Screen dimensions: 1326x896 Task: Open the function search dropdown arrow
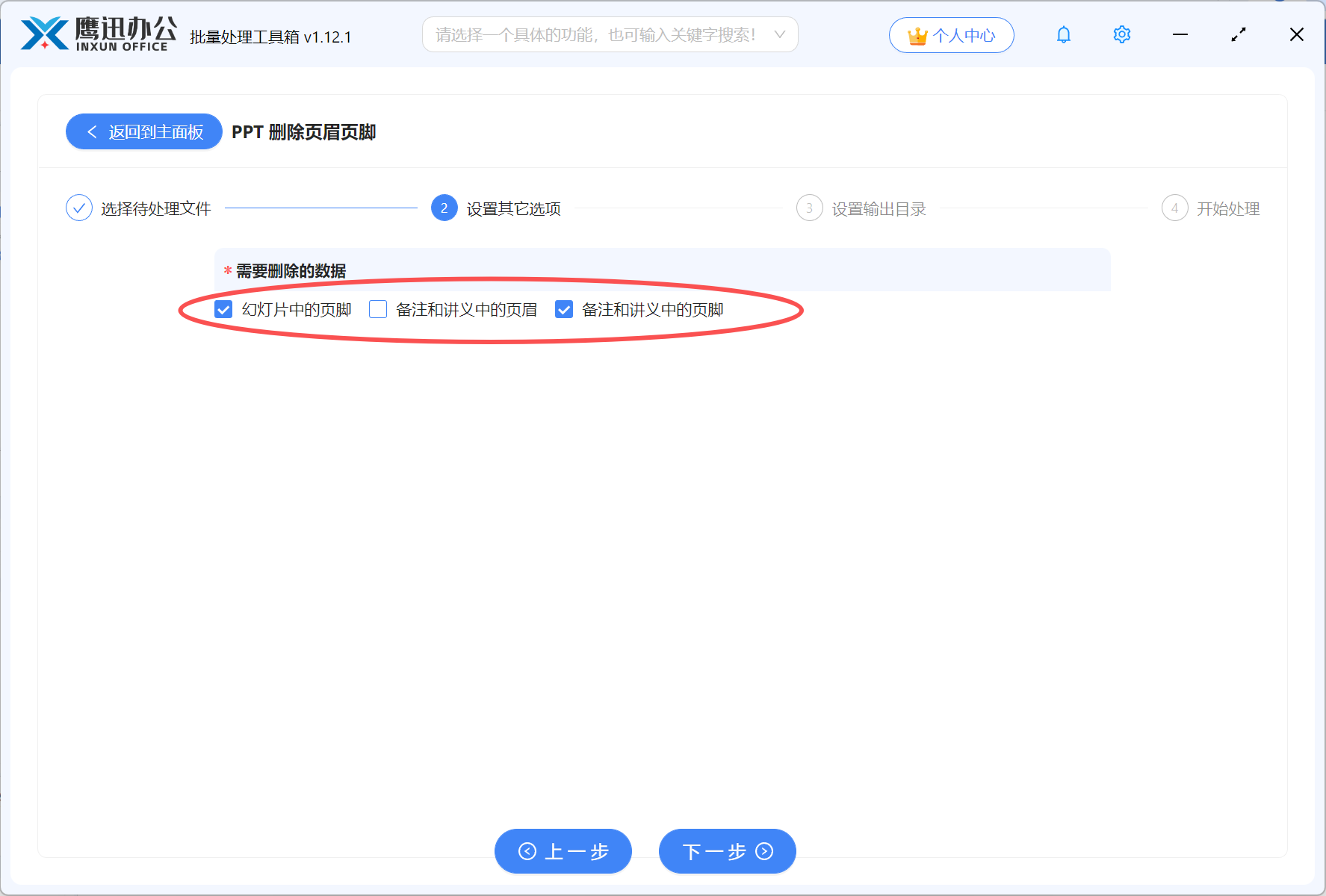[x=780, y=34]
